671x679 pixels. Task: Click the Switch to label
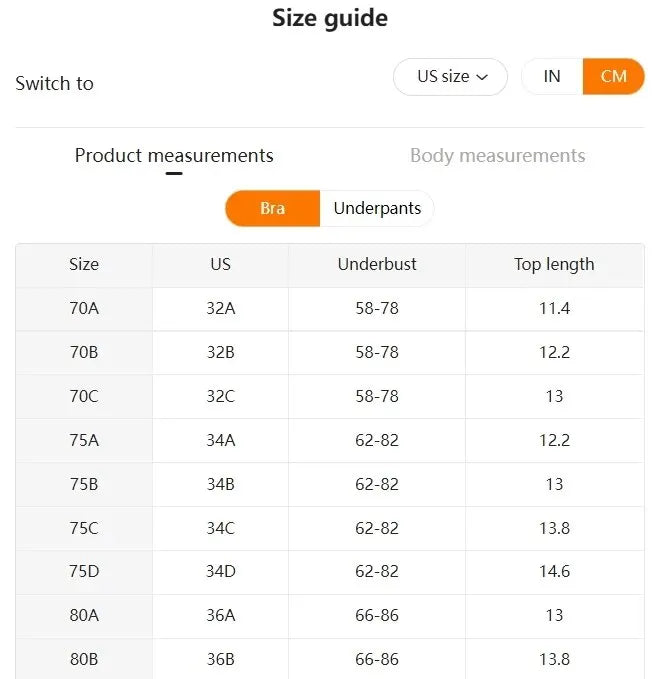[x=55, y=83]
